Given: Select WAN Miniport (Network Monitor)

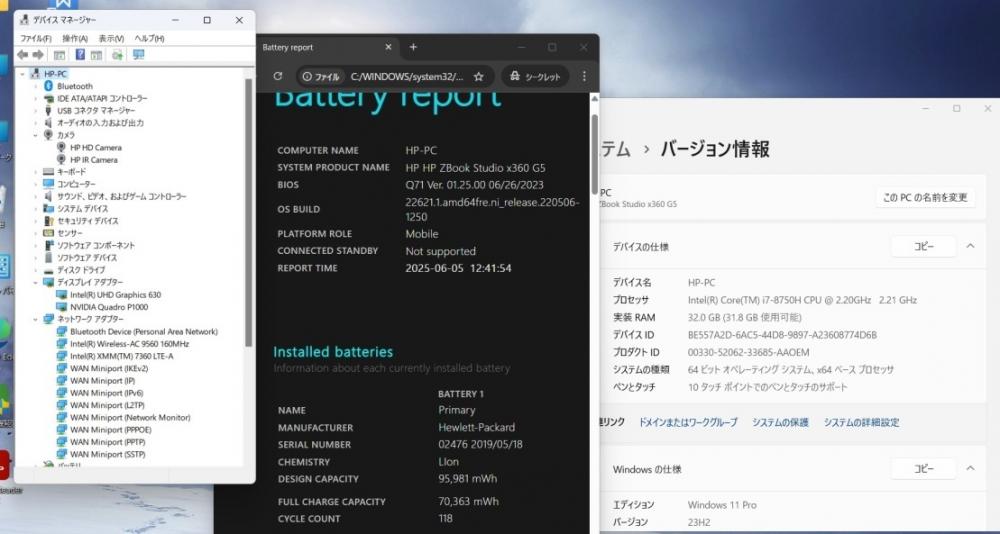Looking at the screenshot, I should [130, 417].
